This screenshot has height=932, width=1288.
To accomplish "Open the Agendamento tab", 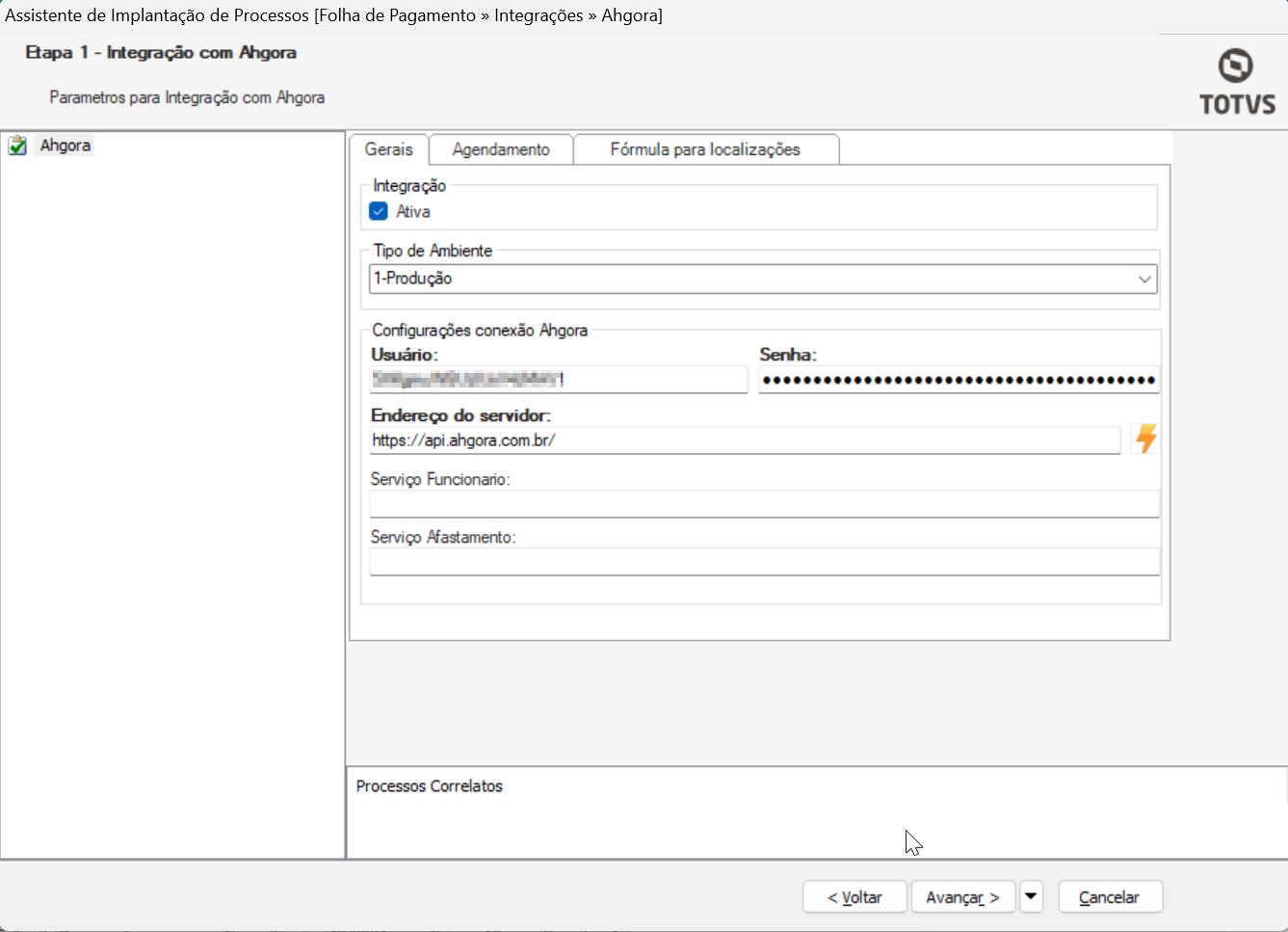I will 501,149.
